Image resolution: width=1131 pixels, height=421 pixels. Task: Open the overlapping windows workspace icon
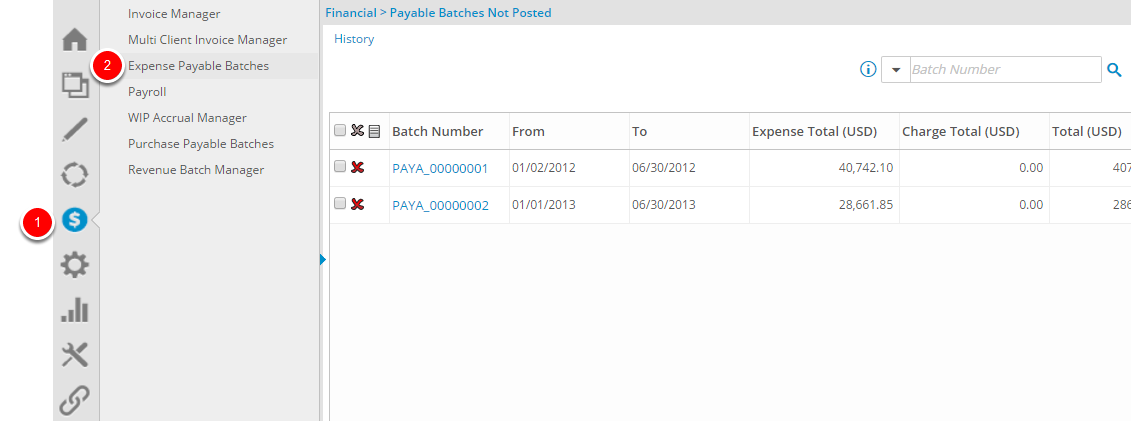pos(75,84)
